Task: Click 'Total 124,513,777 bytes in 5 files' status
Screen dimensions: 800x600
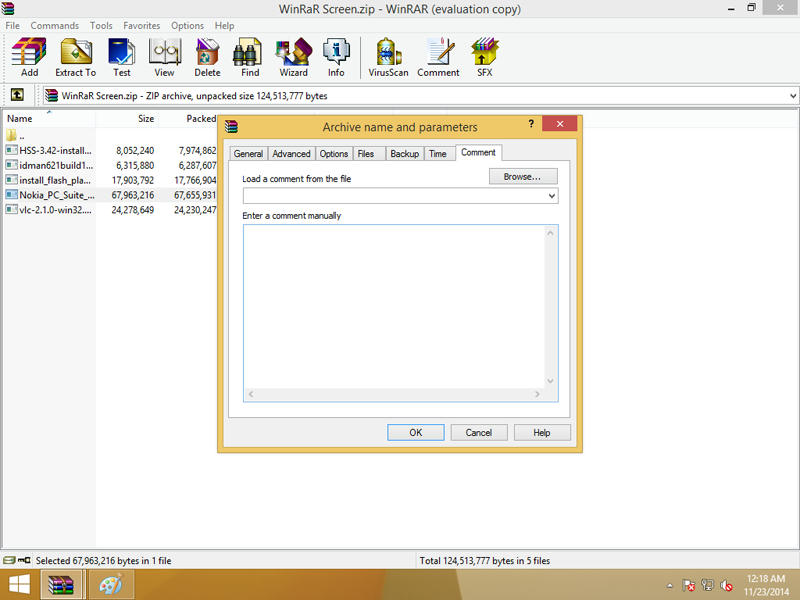Action: point(485,561)
